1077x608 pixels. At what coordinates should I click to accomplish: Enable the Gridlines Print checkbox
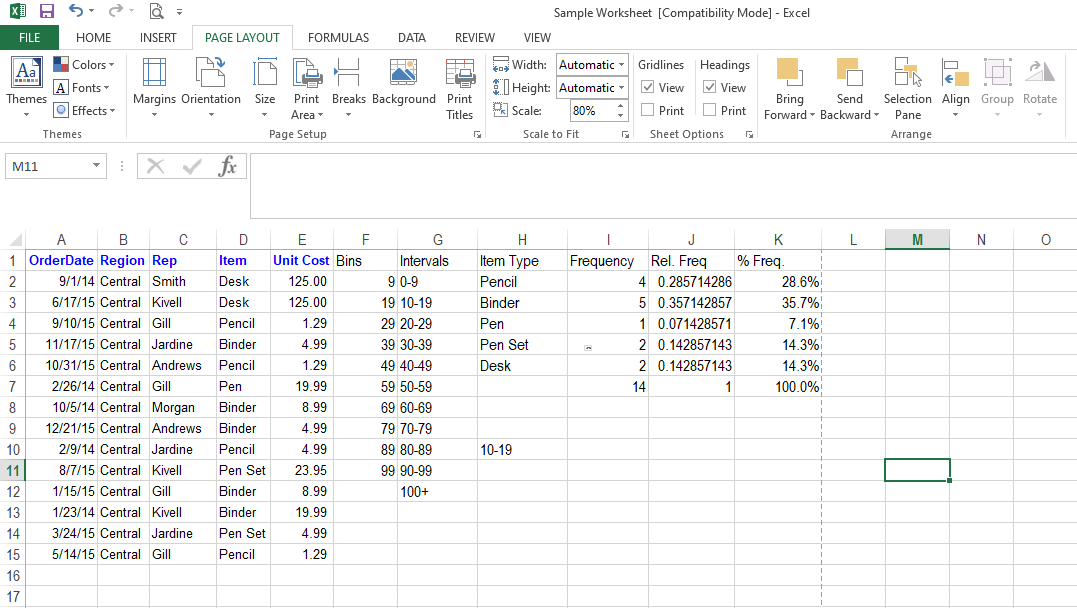point(648,111)
